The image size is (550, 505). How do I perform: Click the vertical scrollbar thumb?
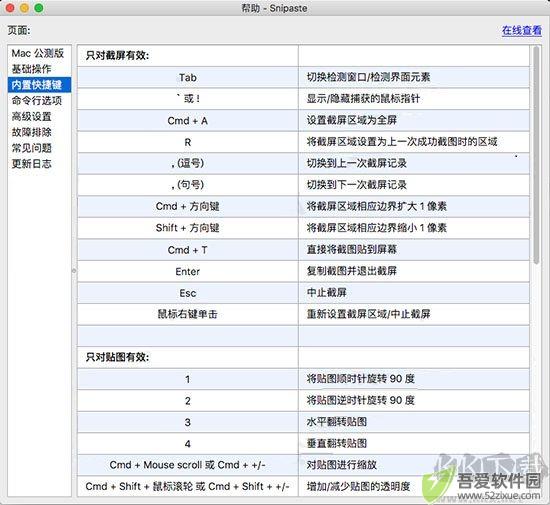pos(536,155)
